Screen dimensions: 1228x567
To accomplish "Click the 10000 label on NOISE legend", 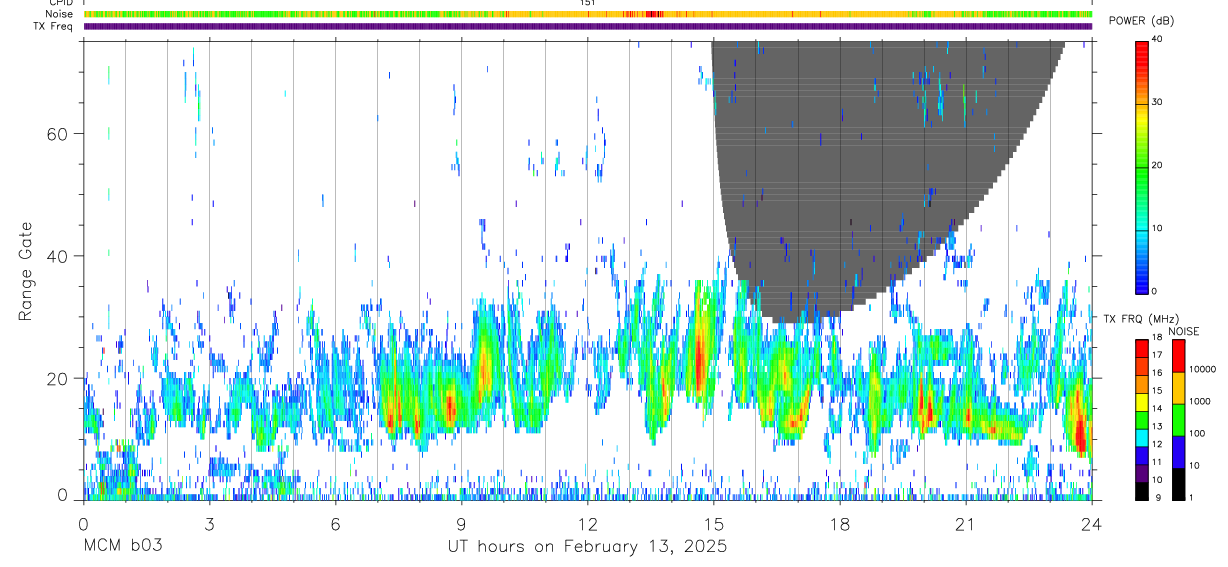I will 1202,369.
